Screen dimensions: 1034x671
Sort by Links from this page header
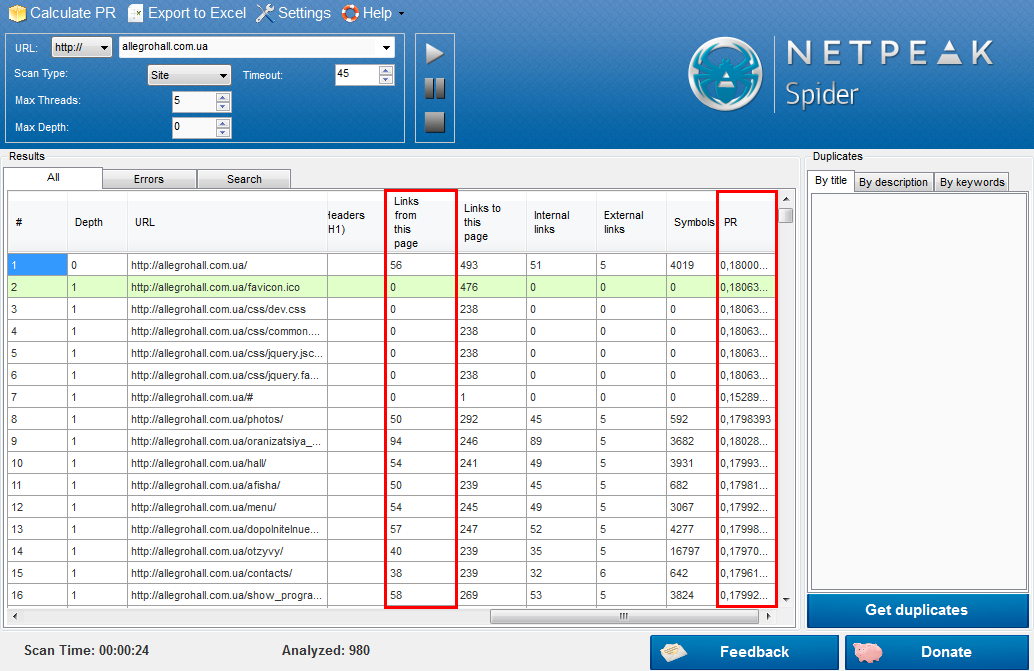421,223
